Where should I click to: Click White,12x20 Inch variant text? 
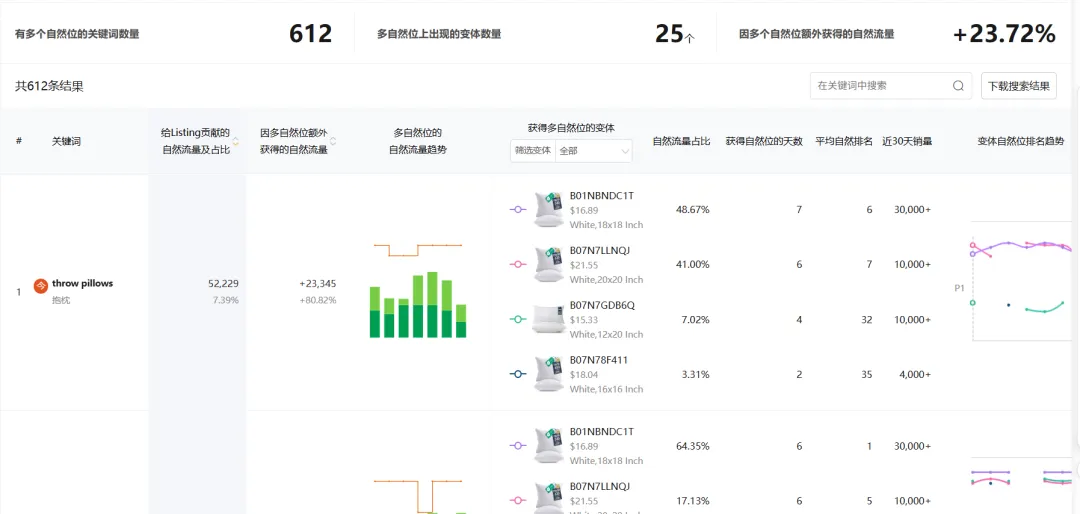pos(606,334)
